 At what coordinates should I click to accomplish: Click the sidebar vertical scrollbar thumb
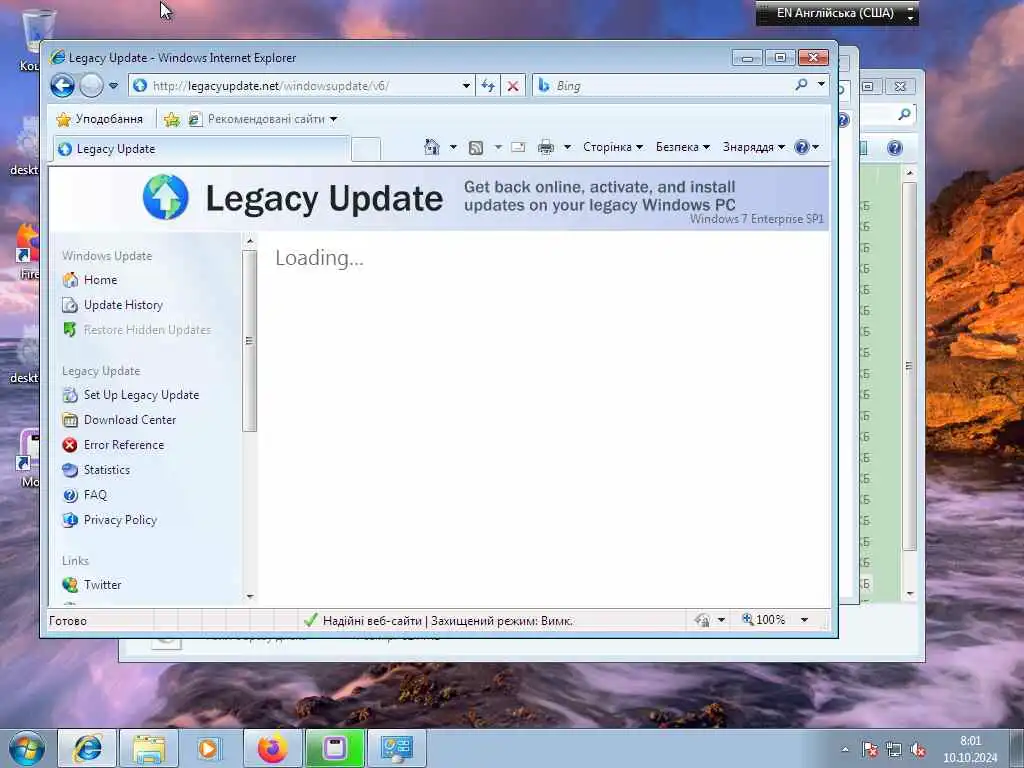[x=249, y=341]
